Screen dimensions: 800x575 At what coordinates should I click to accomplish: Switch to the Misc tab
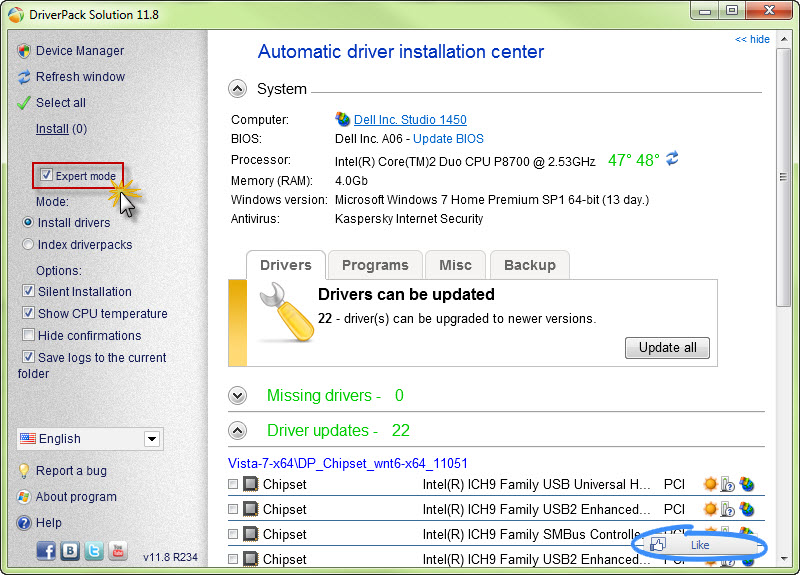coord(455,265)
